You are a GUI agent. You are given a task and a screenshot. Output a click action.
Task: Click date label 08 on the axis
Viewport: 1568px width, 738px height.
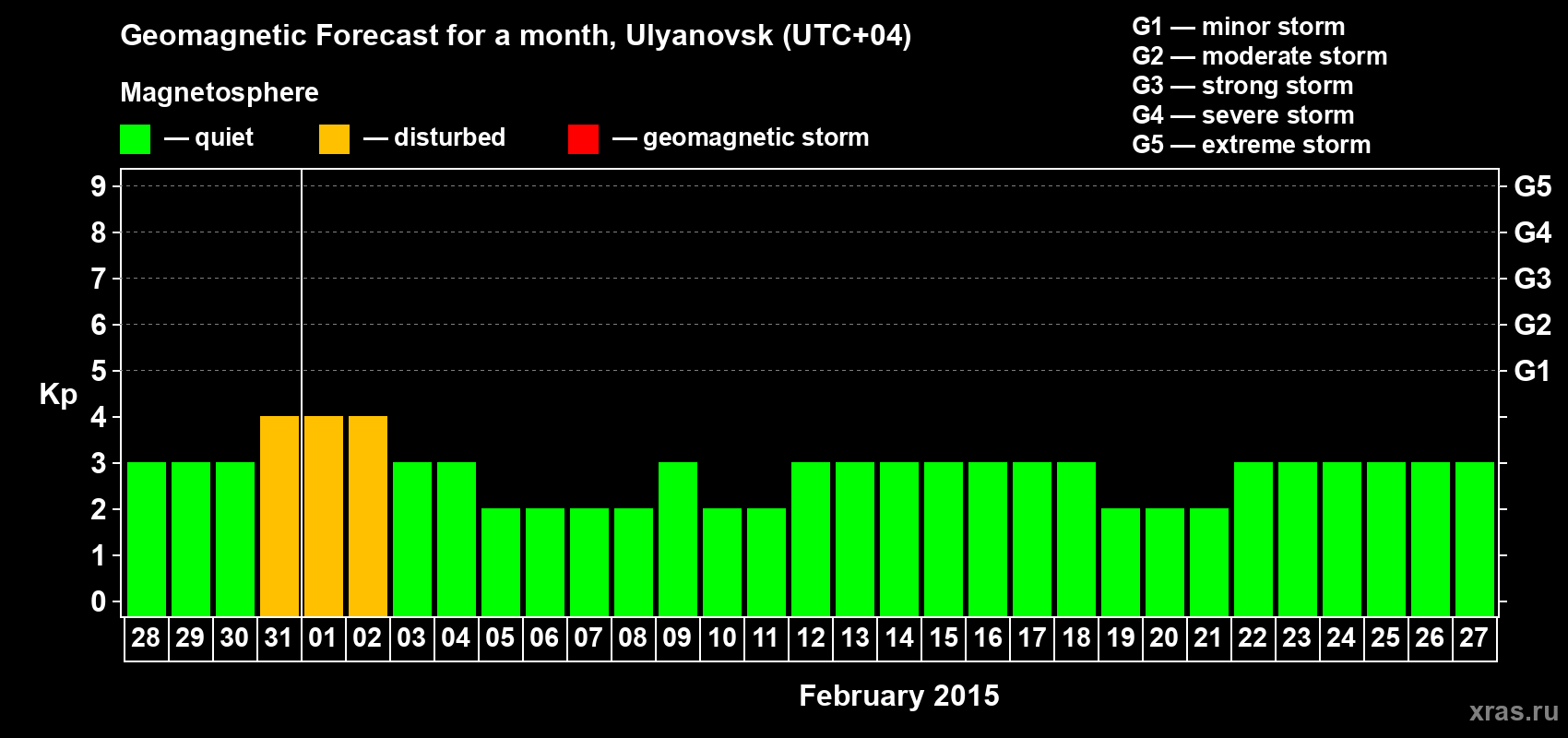click(633, 638)
